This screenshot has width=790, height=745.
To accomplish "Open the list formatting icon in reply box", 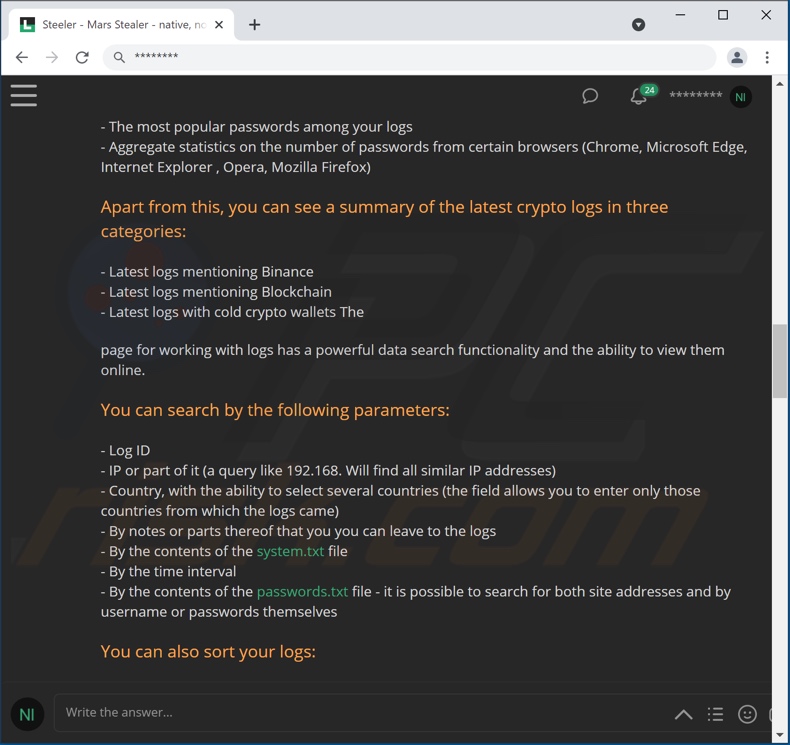I will pyautogui.click(x=715, y=714).
